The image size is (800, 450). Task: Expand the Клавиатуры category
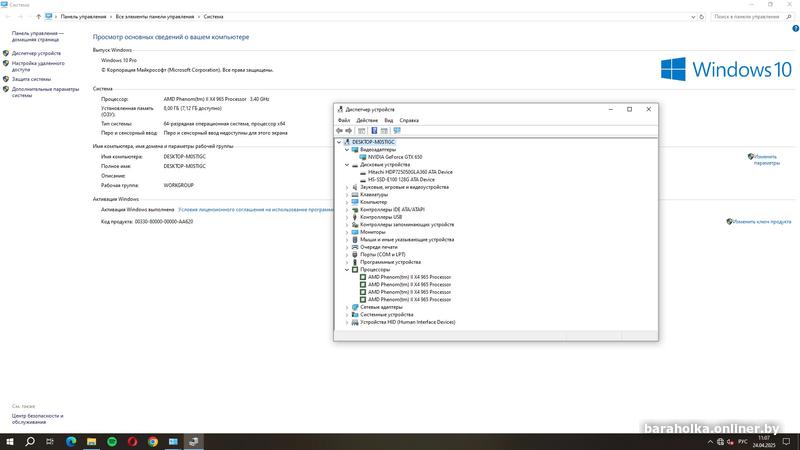tap(347, 195)
